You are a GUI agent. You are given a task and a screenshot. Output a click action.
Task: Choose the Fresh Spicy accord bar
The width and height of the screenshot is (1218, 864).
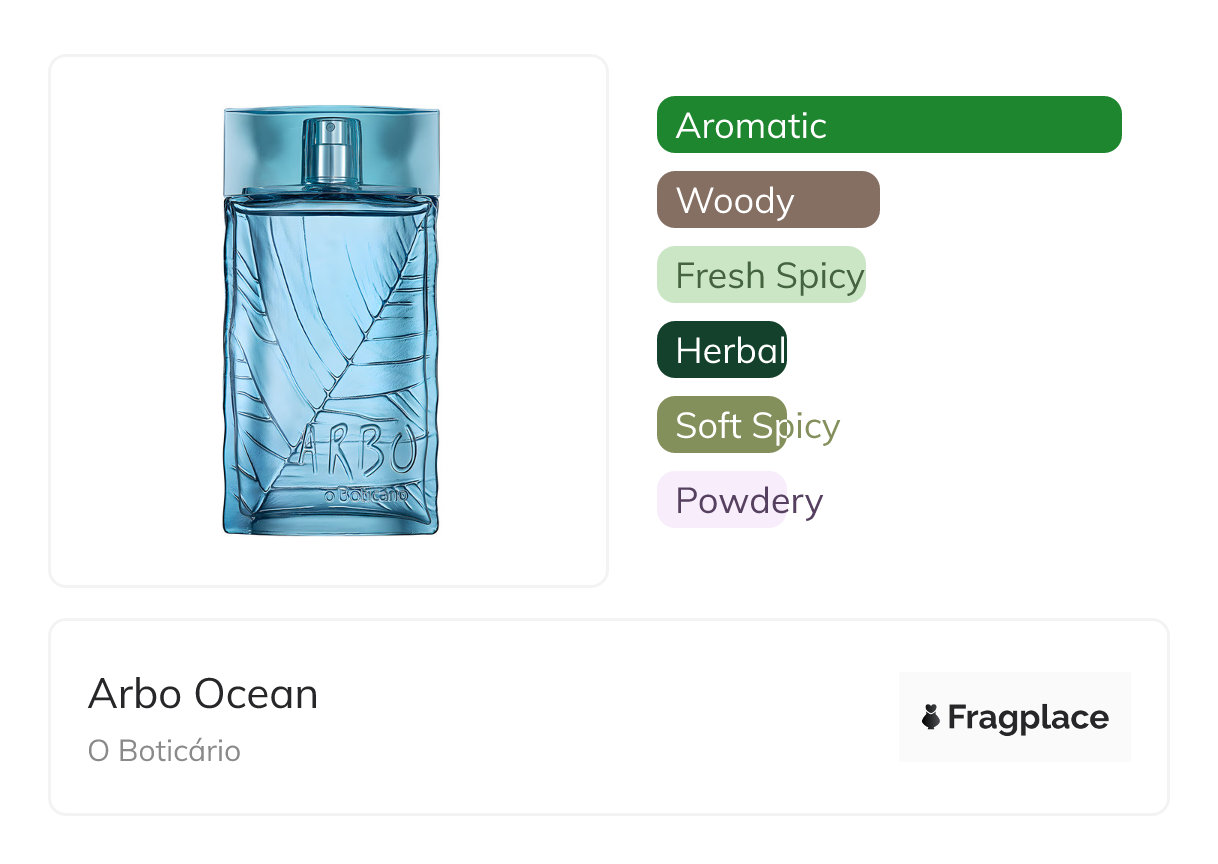coord(761,275)
